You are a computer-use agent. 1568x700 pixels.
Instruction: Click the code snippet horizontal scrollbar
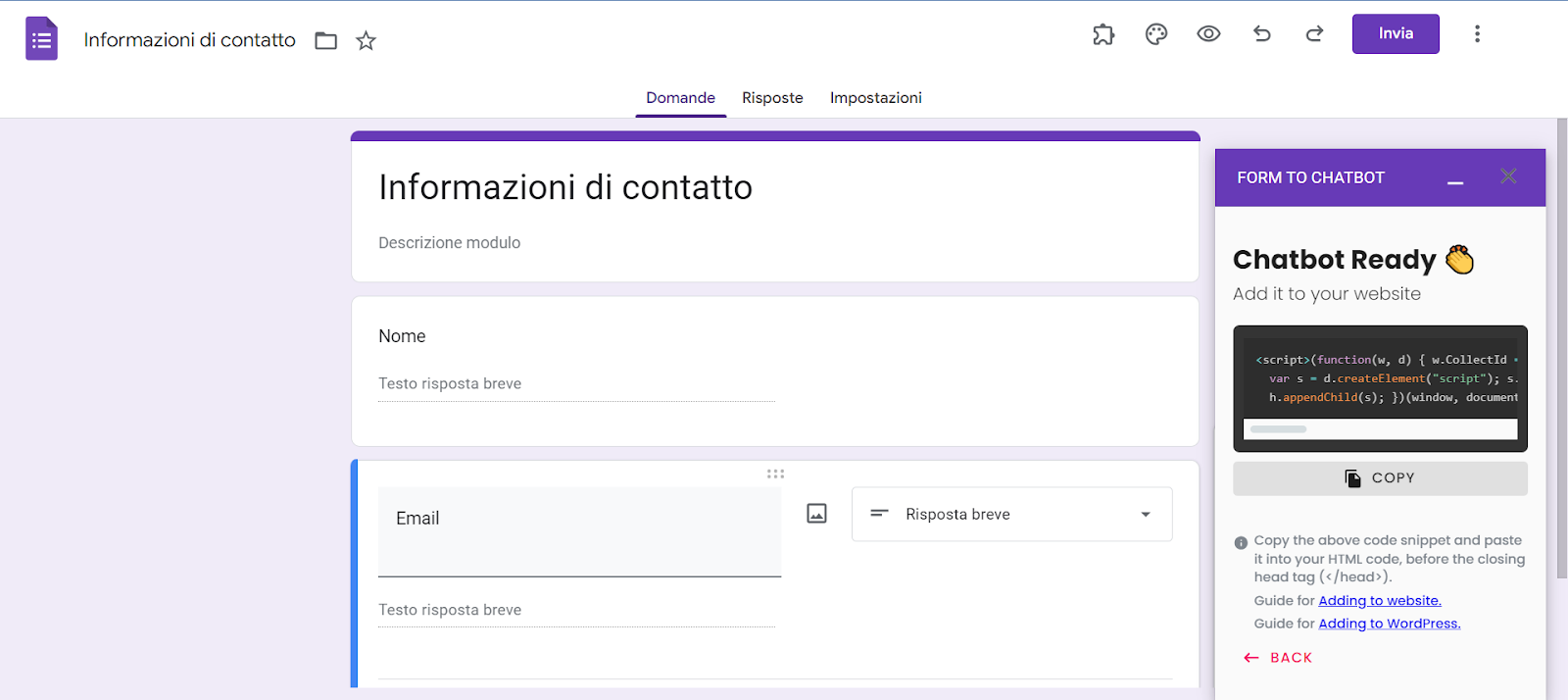click(1279, 429)
